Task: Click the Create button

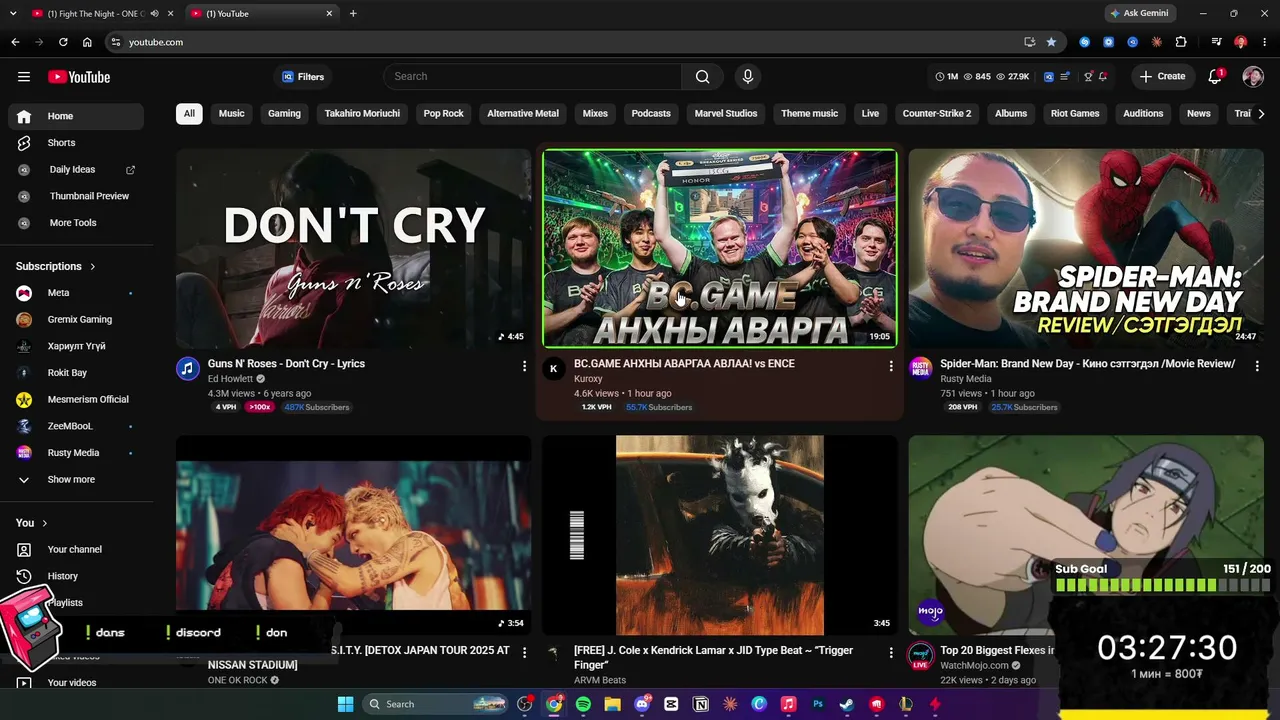Action: tap(1163, 77)
